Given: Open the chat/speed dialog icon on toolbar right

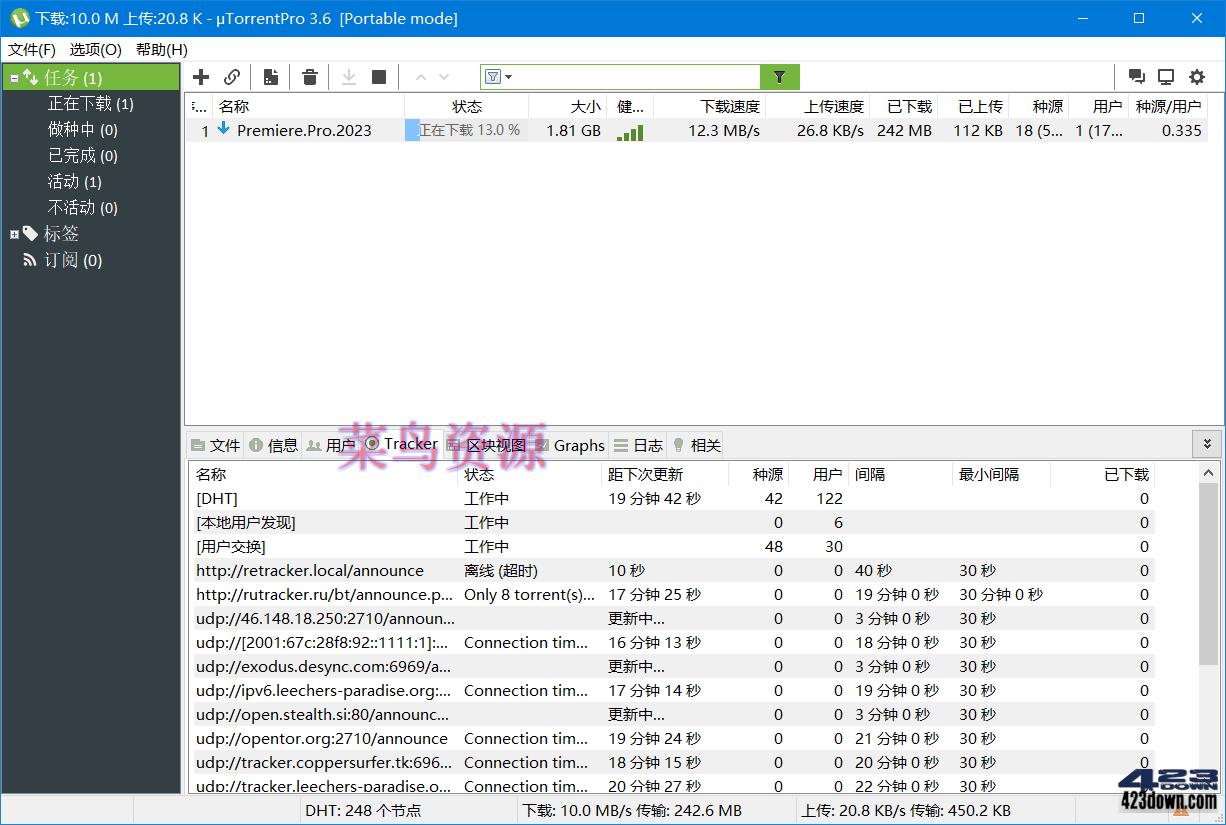Looking at the screenshot, I should tap(1136, 76).
